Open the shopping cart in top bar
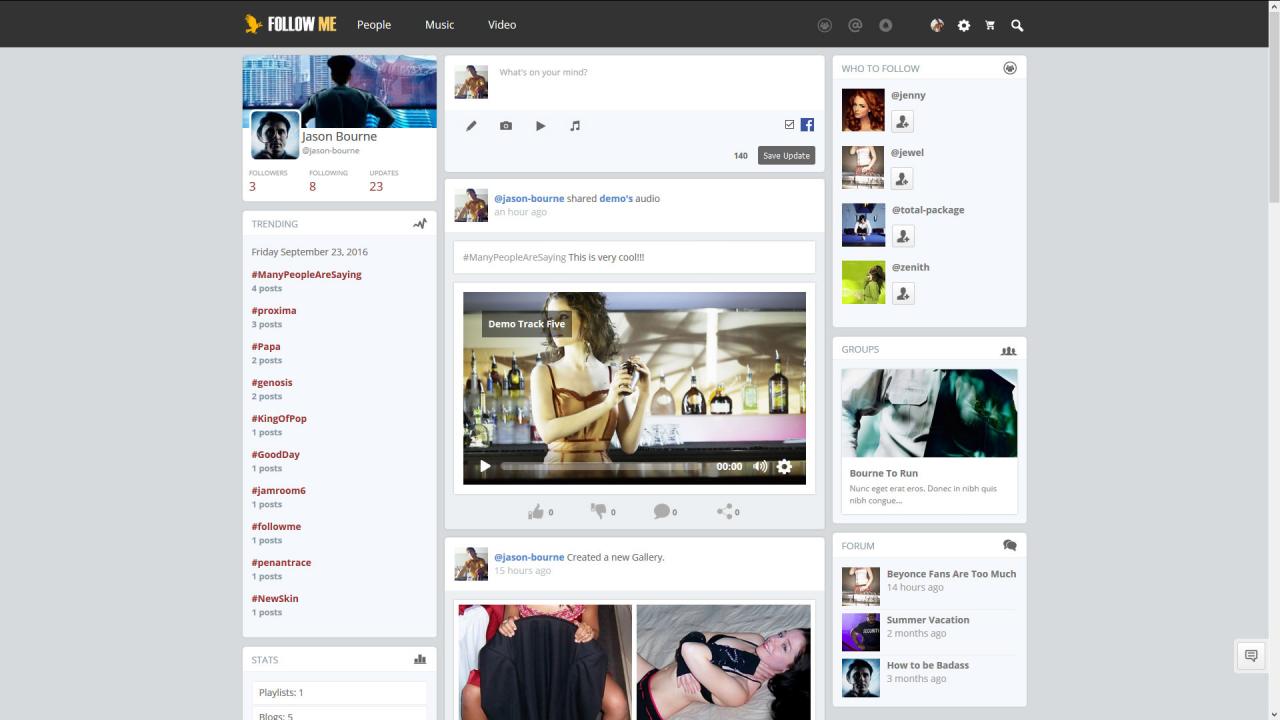 click(x=990, y=25)
